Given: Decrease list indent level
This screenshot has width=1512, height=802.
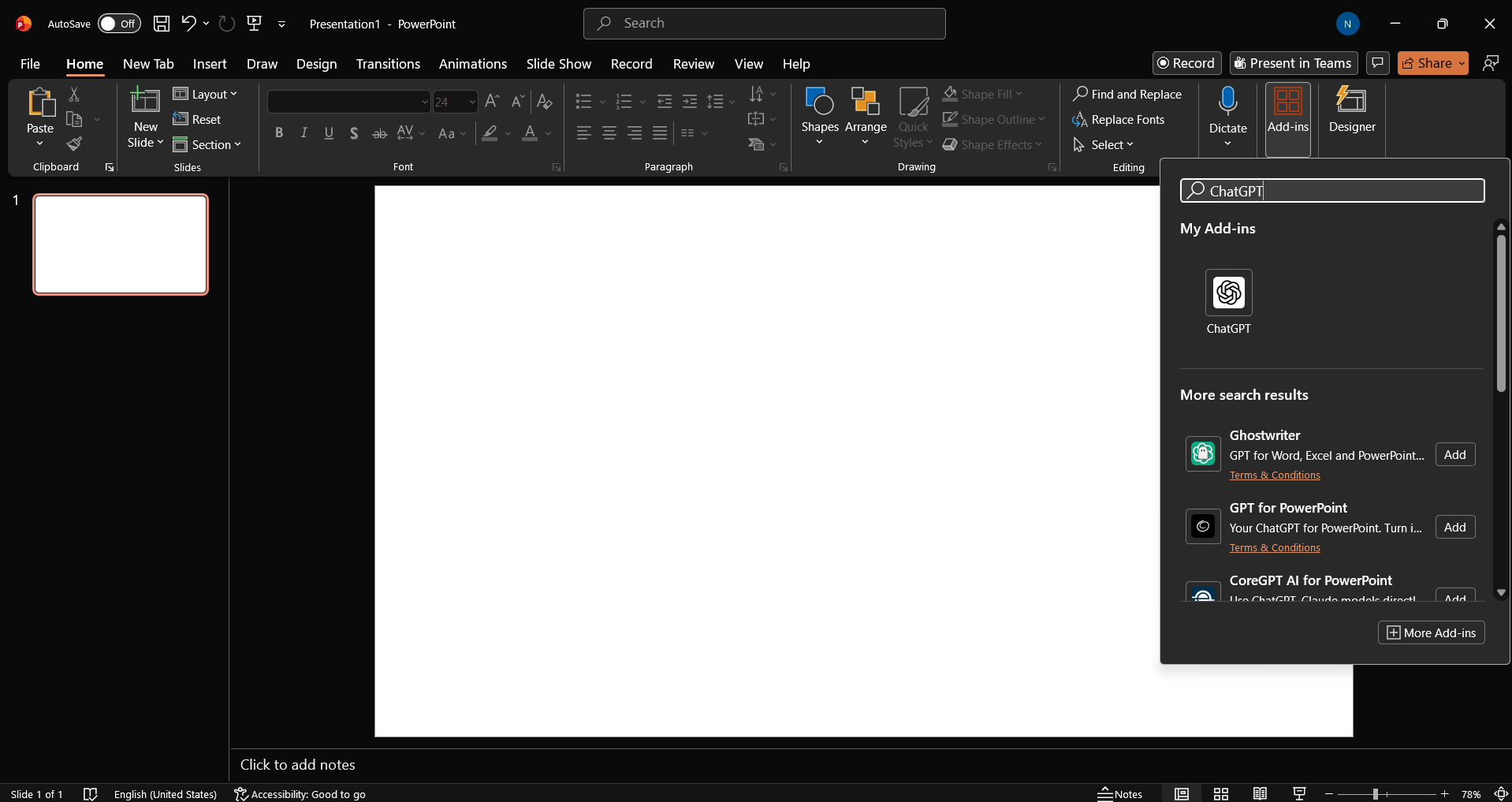Looking at the screenshot, I should pos(665,101).
